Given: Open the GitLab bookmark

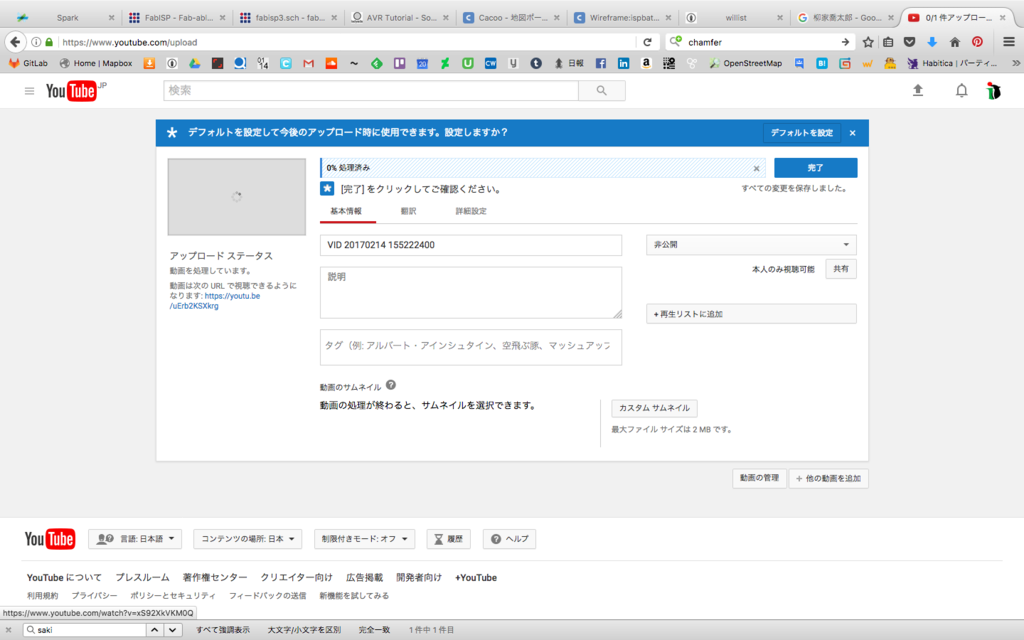Looking at the screenshot, I should tap(28, 63).
